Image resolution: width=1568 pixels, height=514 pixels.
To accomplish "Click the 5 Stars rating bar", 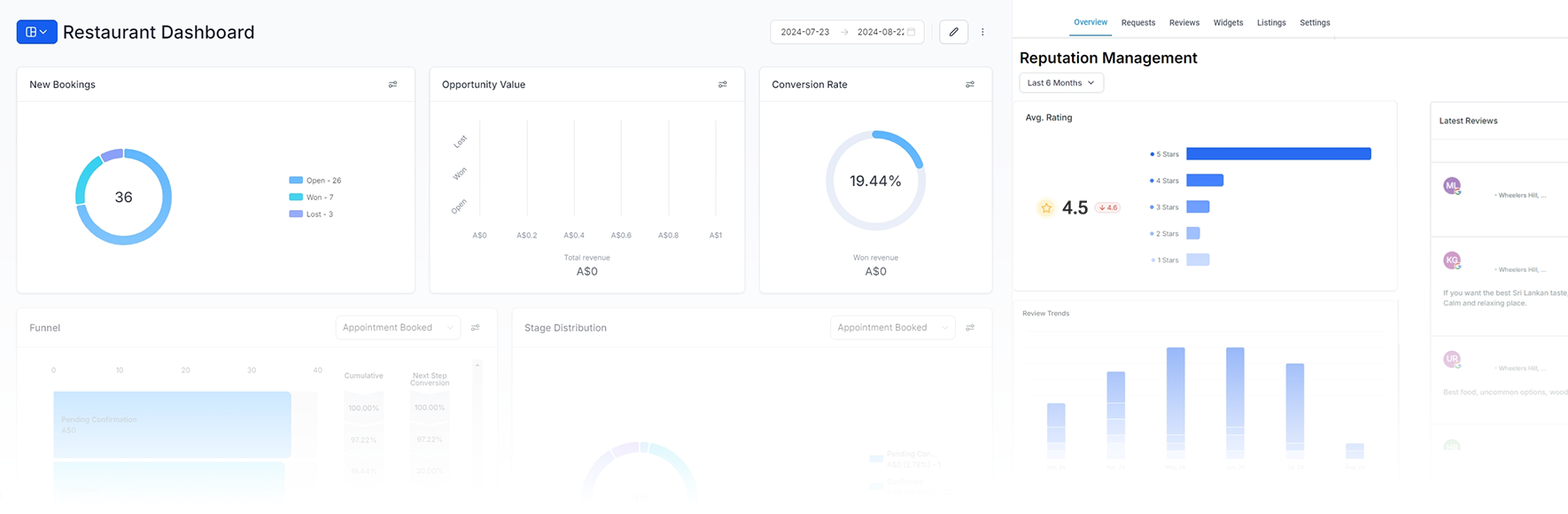I will click(1278, 154).
